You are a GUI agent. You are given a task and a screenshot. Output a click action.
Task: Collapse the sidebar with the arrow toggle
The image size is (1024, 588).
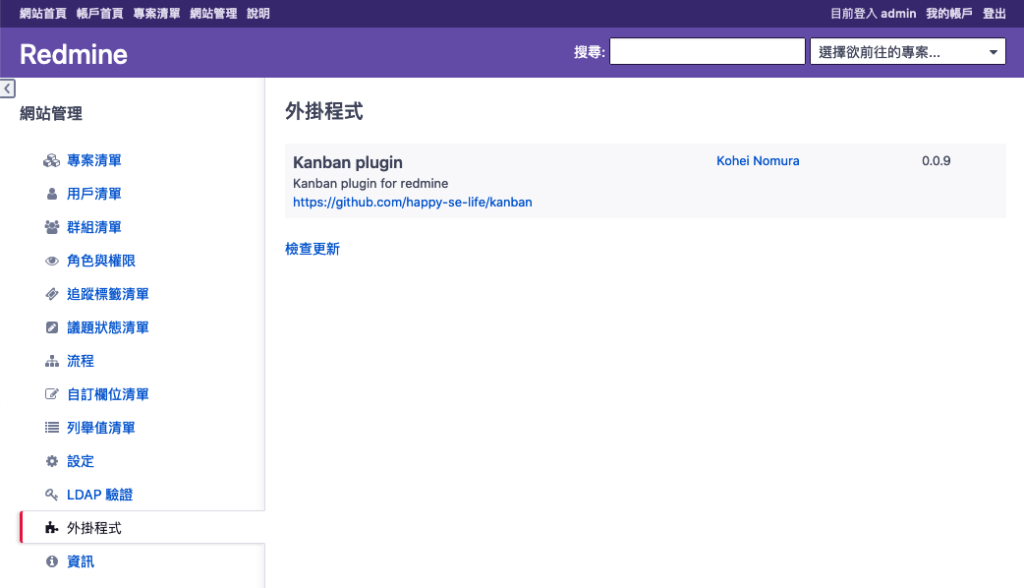8,88
